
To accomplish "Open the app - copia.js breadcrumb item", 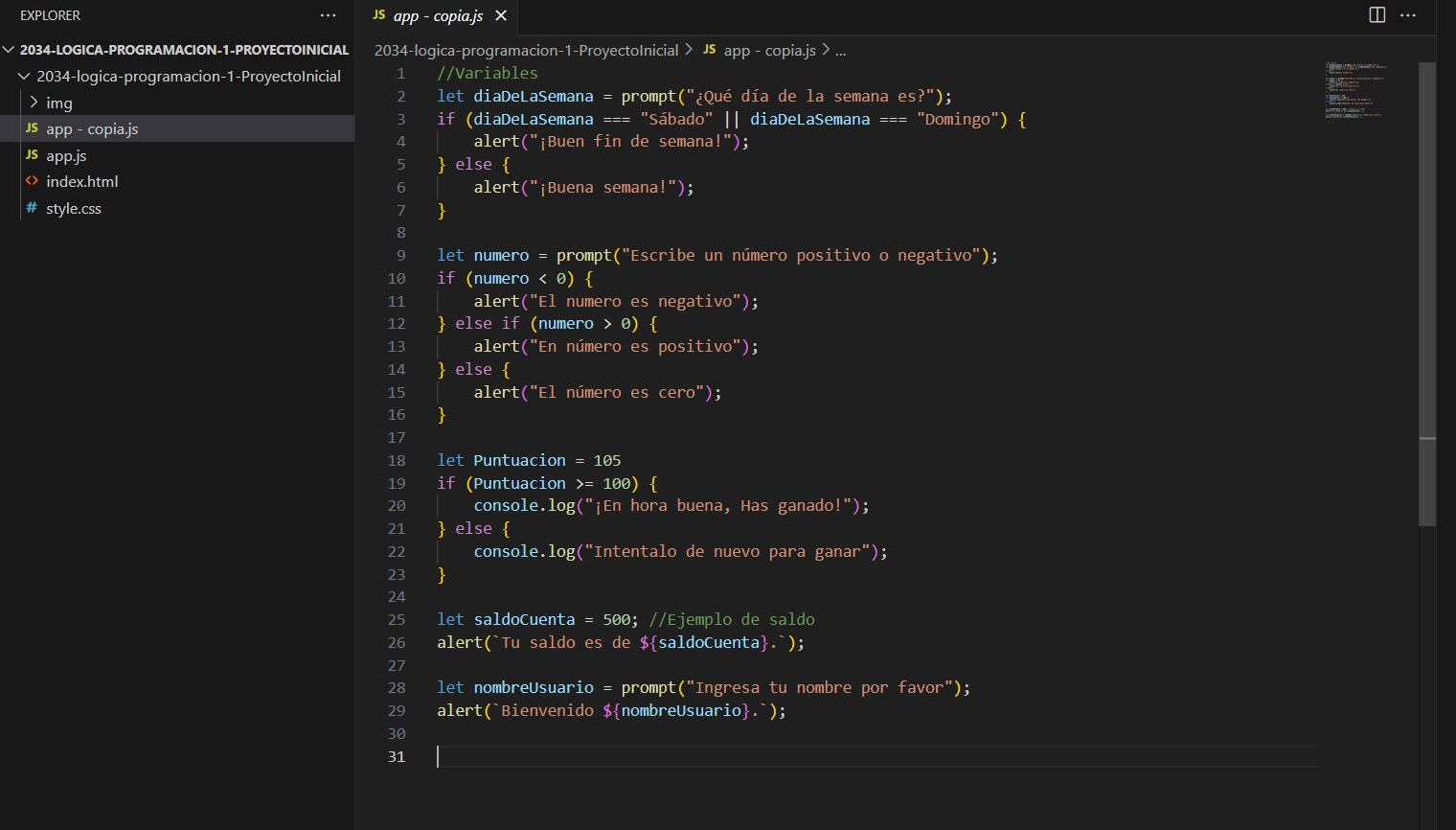I will click(x=770, y=50).
